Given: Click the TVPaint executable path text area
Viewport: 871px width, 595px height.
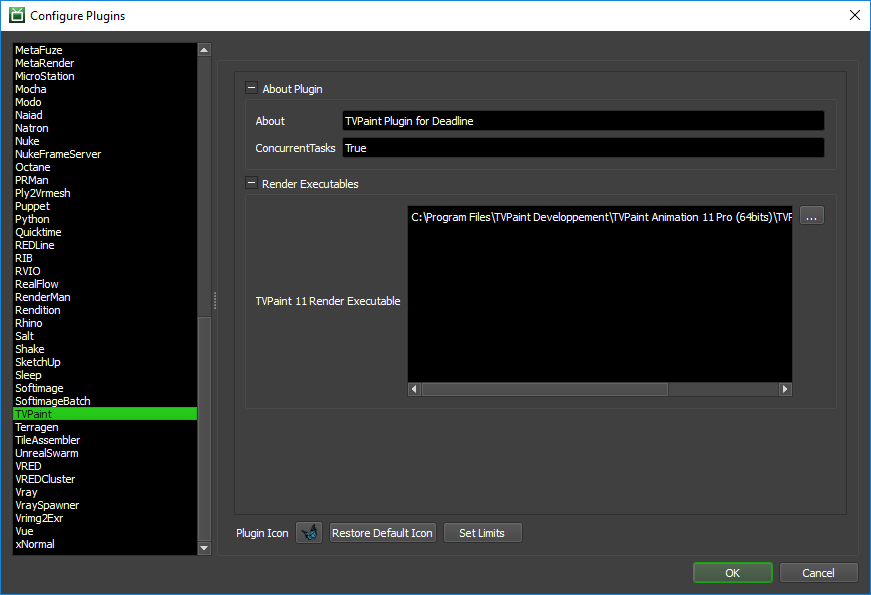Looking at the screenshot, I should coord(600,294).
